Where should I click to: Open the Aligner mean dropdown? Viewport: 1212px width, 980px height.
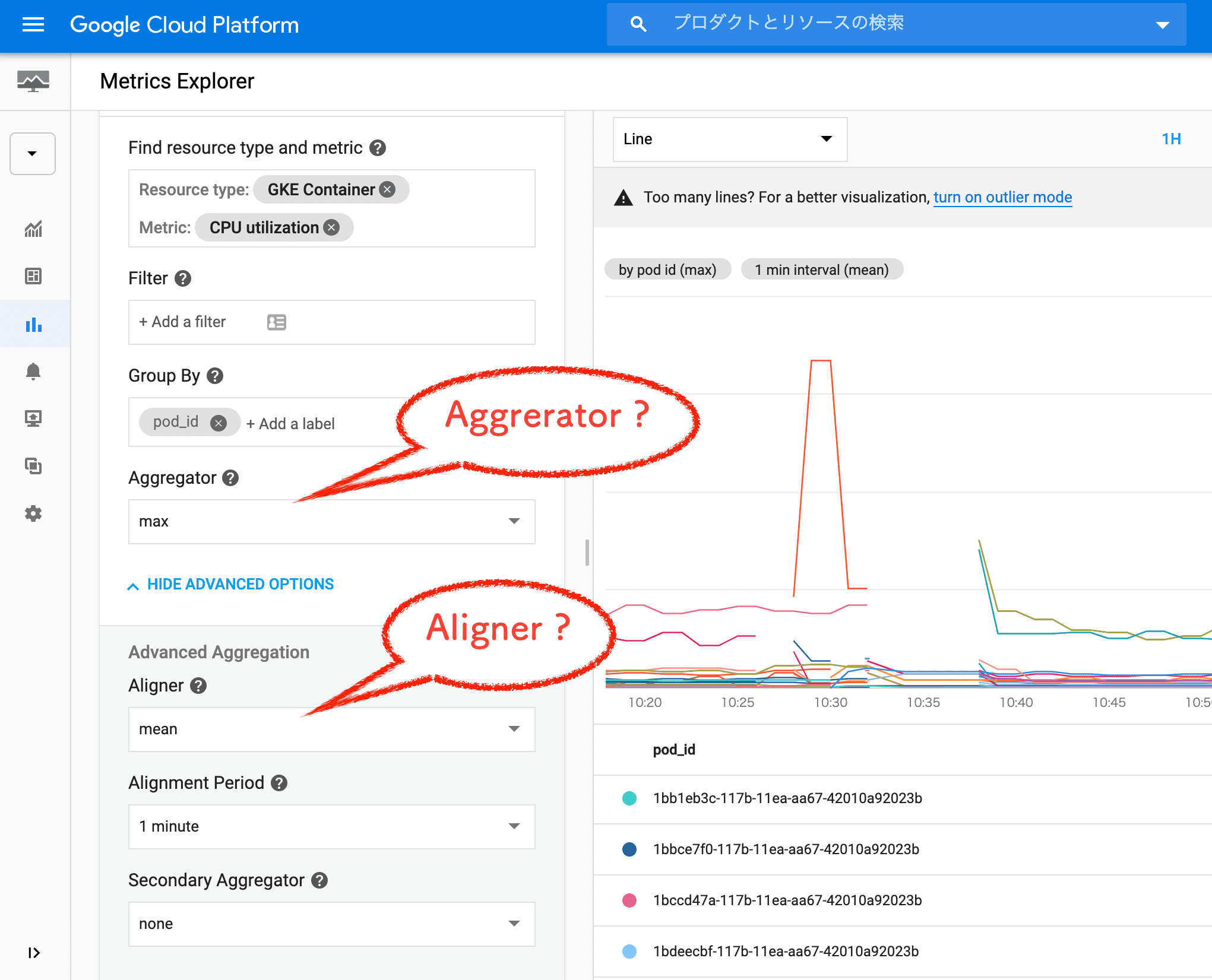[332, 730]
